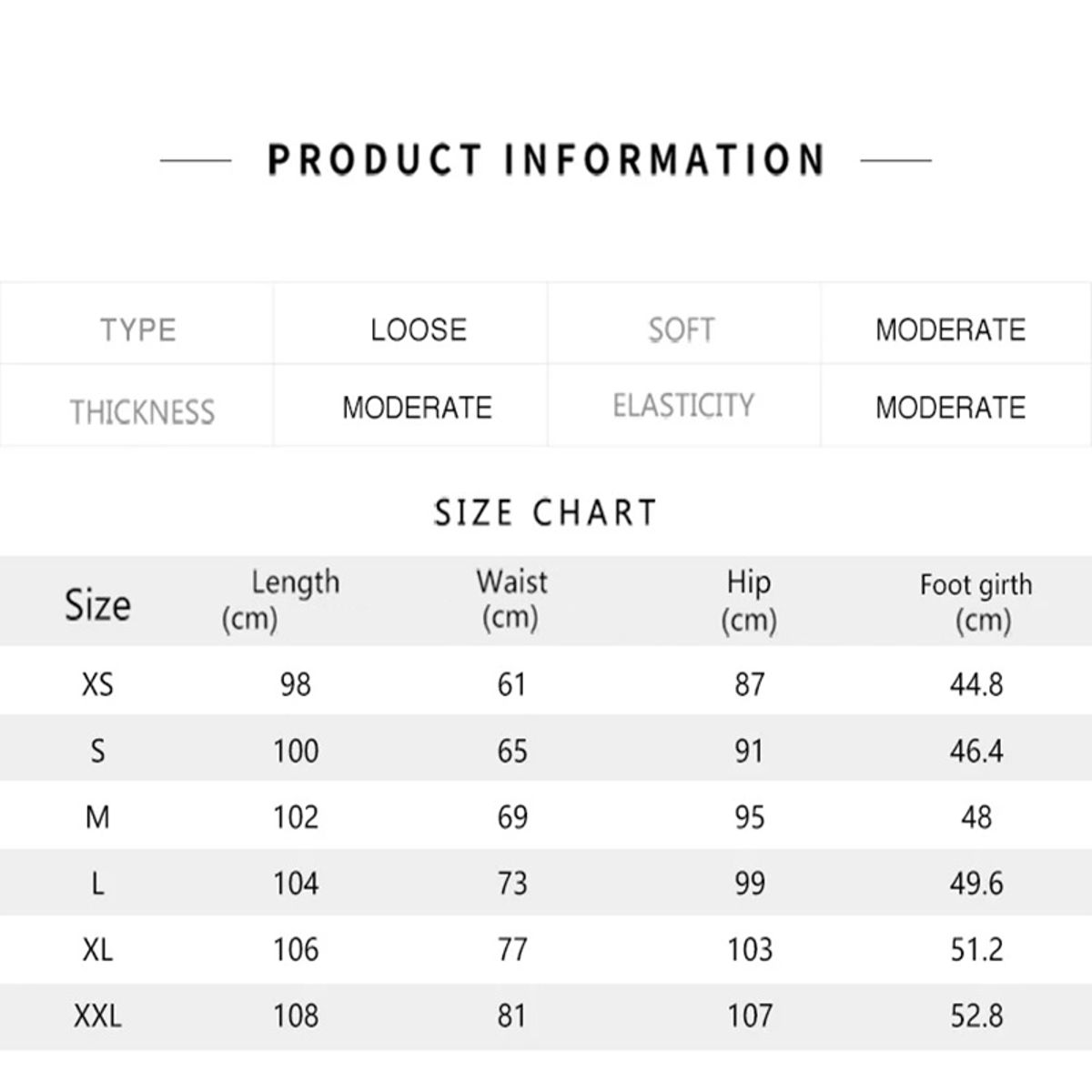Click the Foot girth (cm) column header
Screen dimensions: 1092x1092
tap(976, 602)
